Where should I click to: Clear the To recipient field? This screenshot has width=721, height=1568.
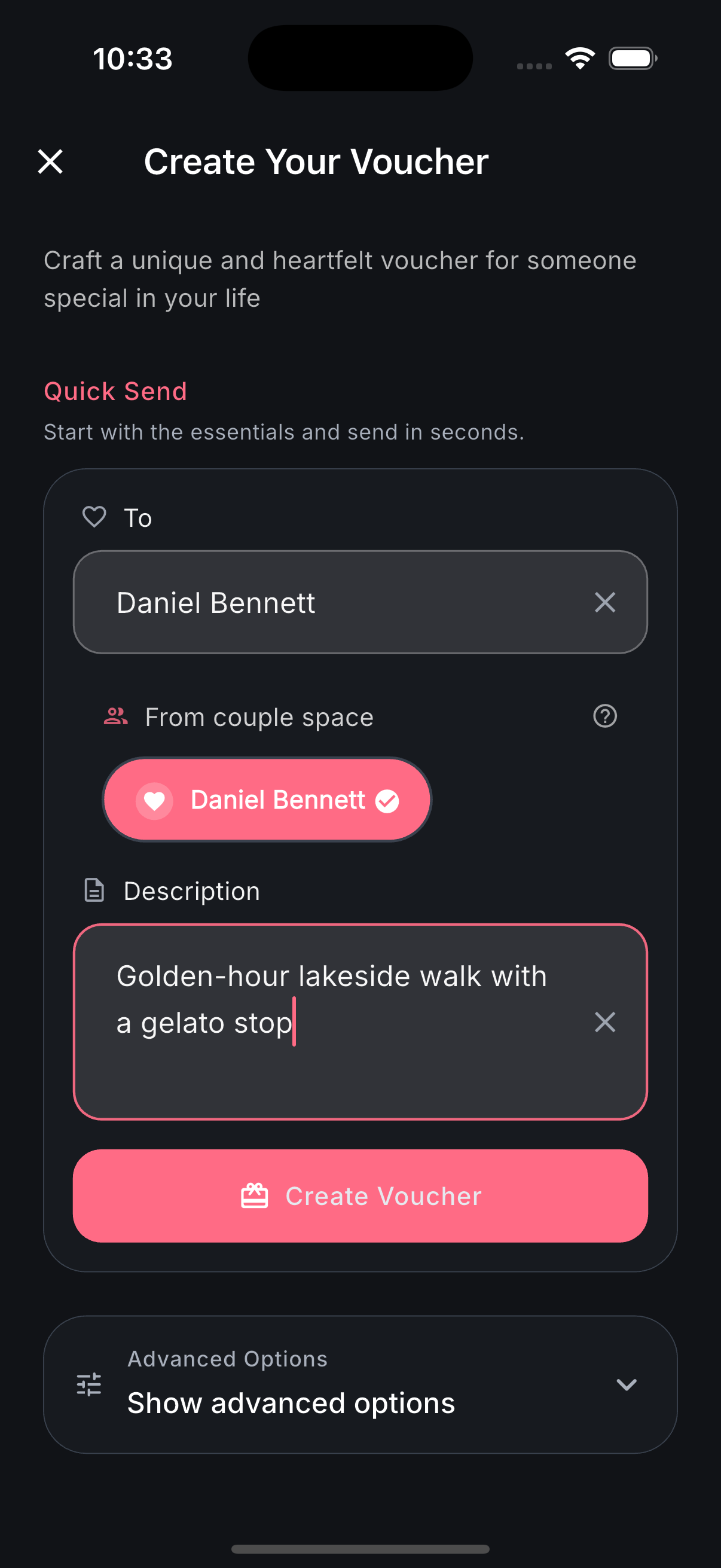(604, 603)
